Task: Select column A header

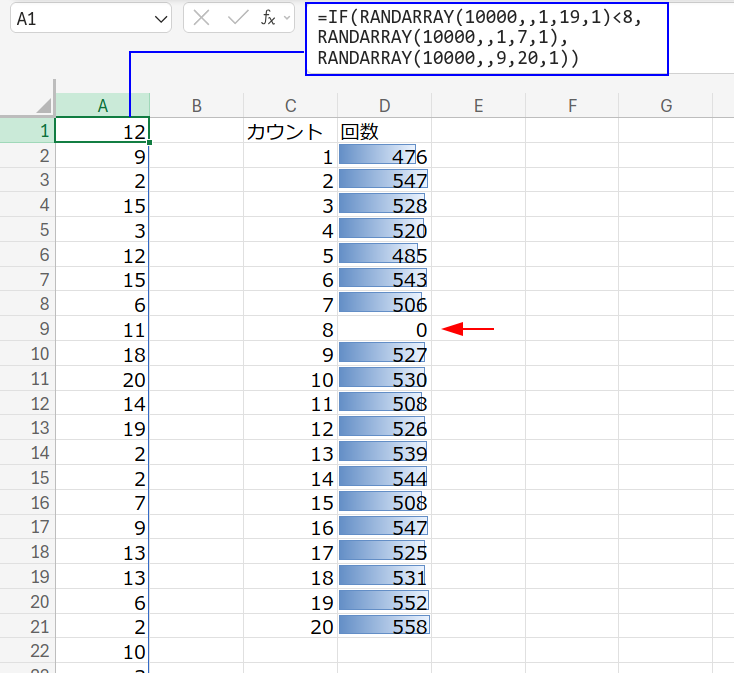Action: click(102, 106)
